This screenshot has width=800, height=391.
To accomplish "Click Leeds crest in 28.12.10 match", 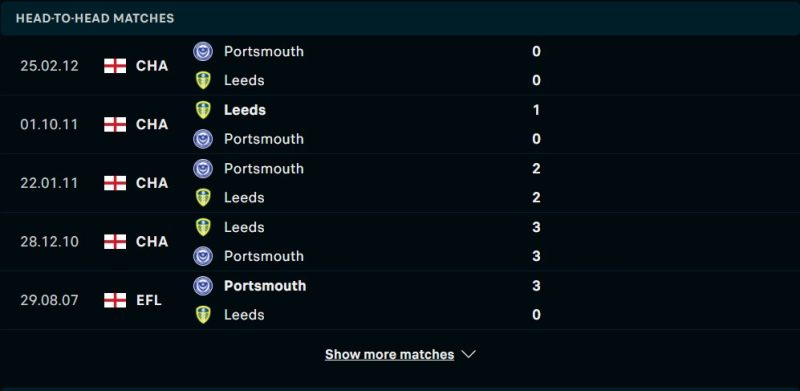I will (203, 227).
